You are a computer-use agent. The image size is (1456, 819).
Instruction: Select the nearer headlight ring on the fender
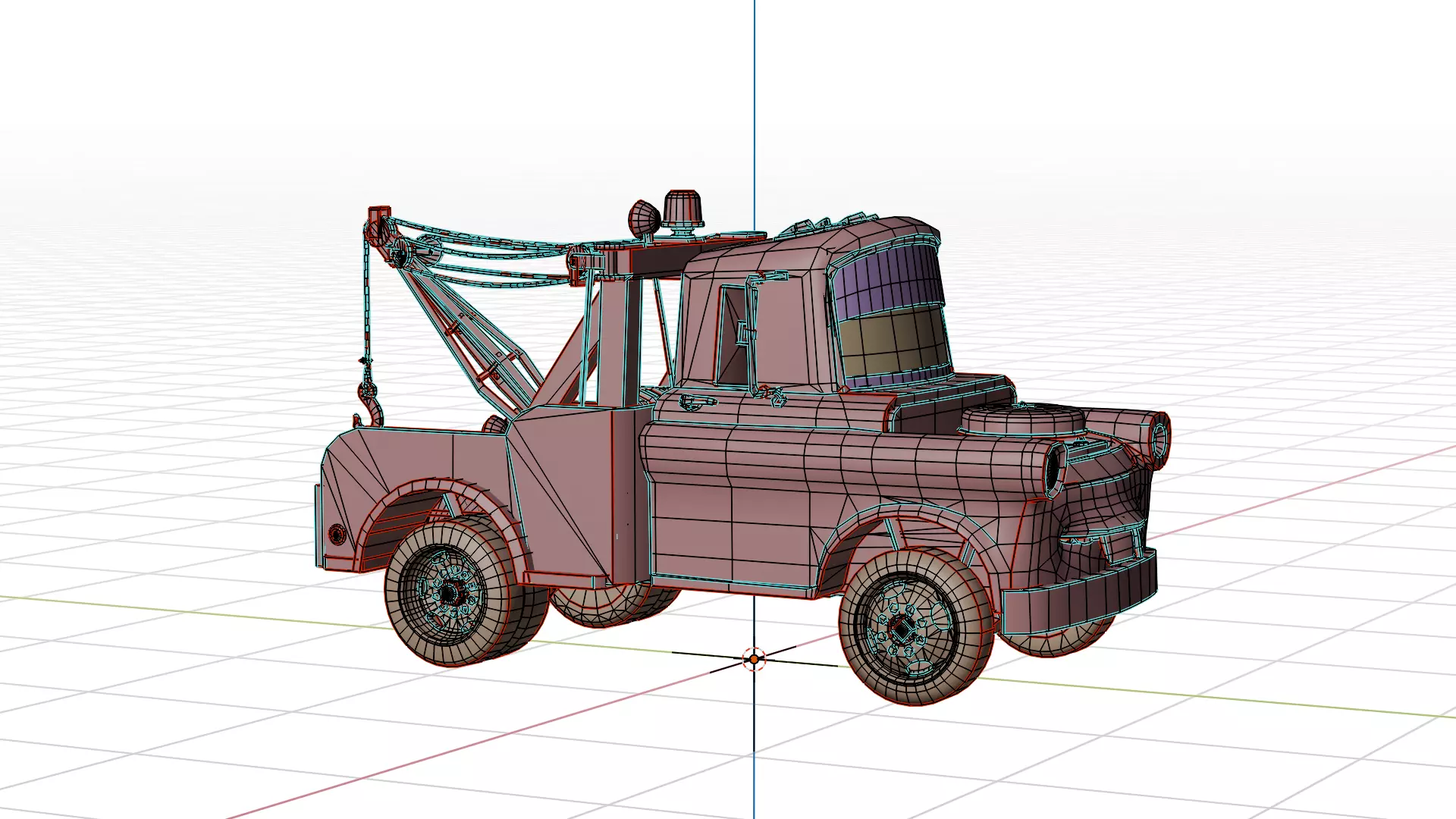pos(1056,469)
